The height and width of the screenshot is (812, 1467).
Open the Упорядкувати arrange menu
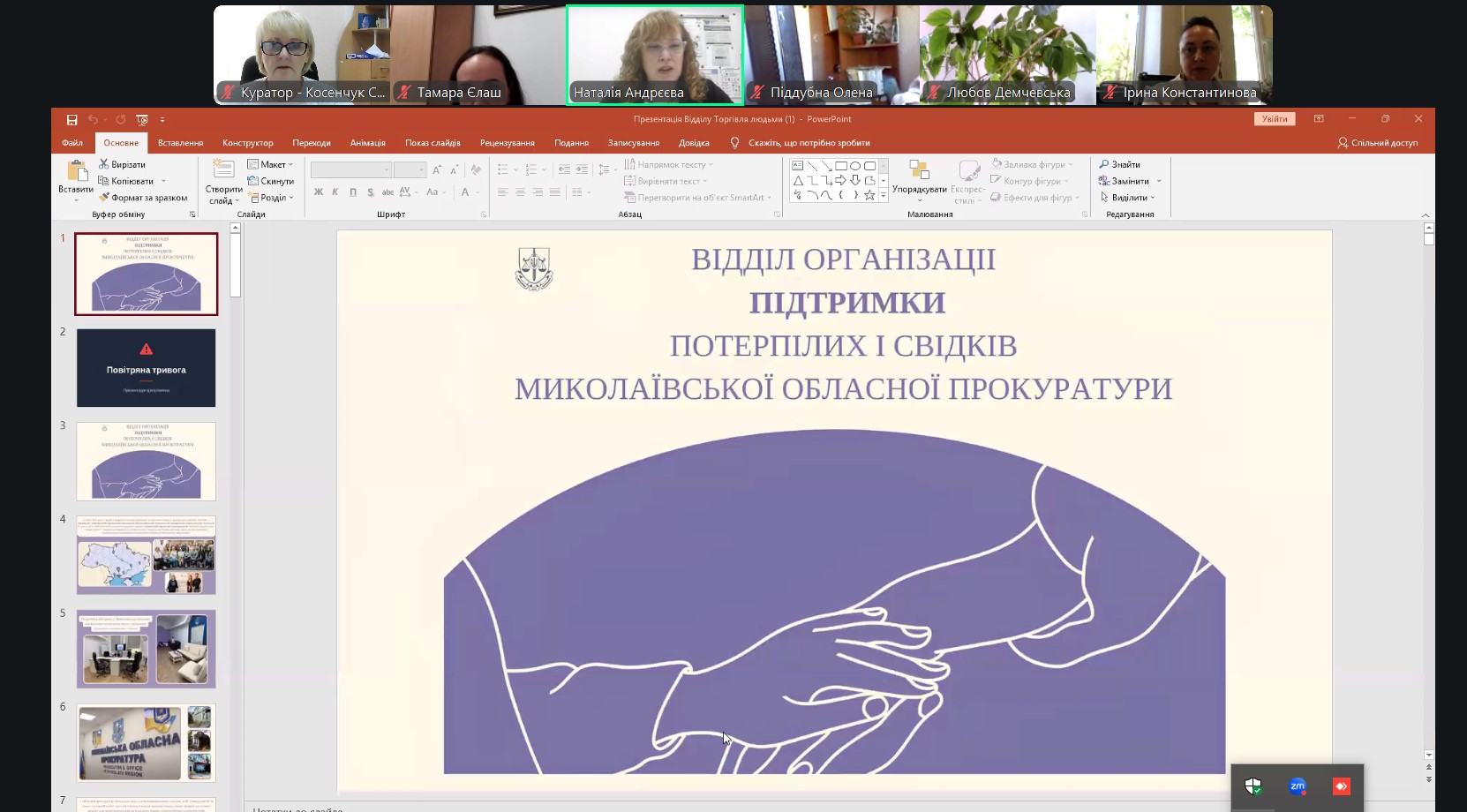919,180
